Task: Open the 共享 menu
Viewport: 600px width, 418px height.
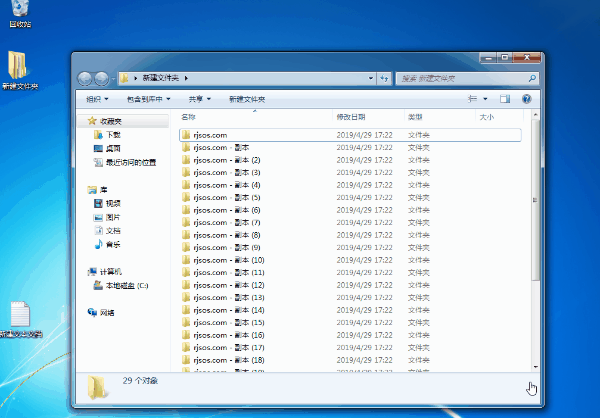Action: (199, 99)
